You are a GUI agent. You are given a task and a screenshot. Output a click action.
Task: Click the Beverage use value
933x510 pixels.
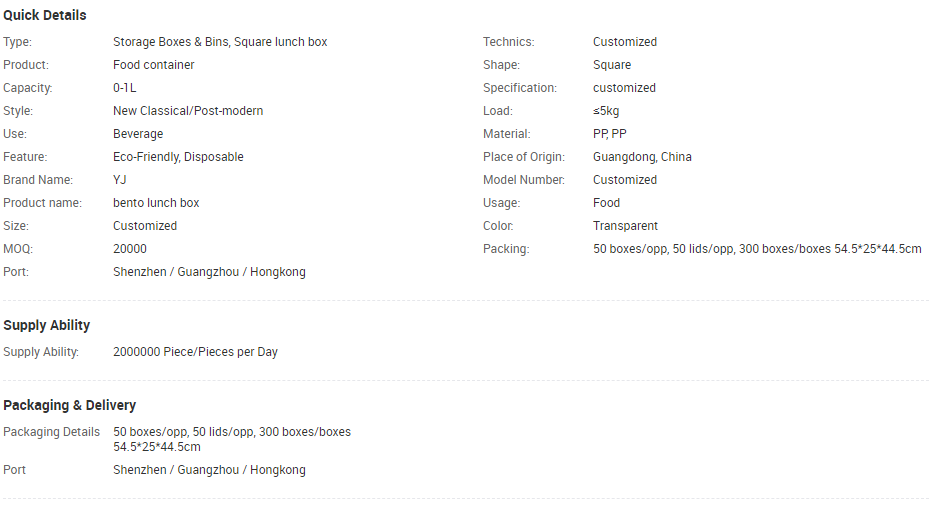pos(138,134)
